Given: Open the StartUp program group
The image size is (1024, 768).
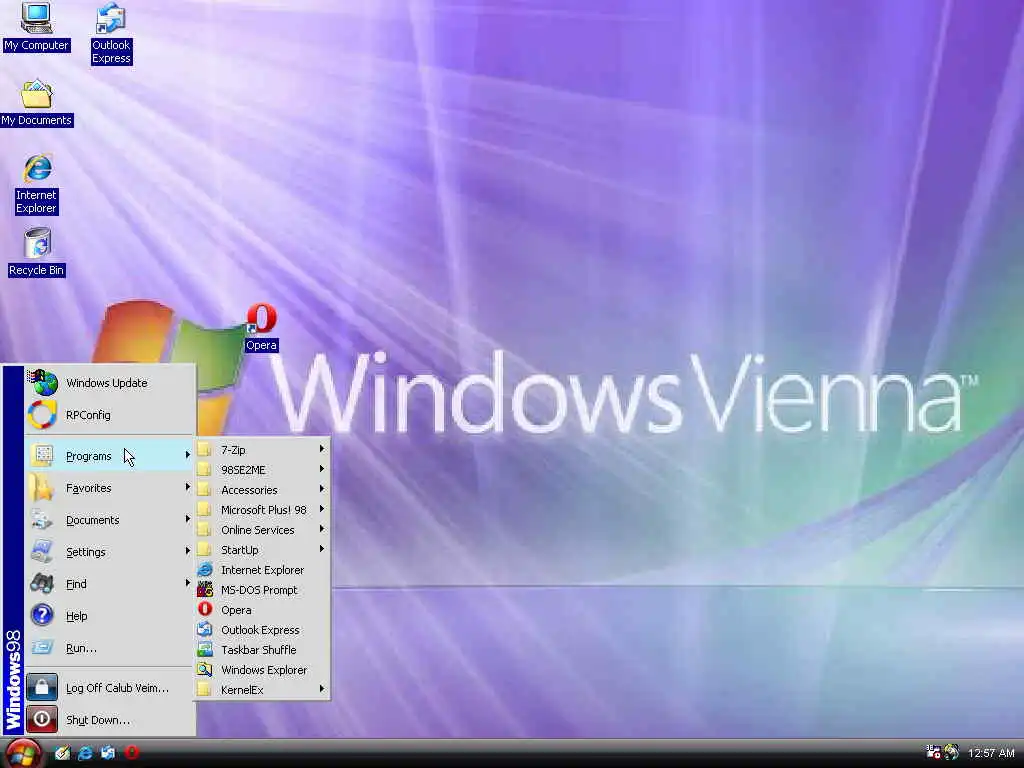Looking at the screenshot, I should [x=262, y=550].
